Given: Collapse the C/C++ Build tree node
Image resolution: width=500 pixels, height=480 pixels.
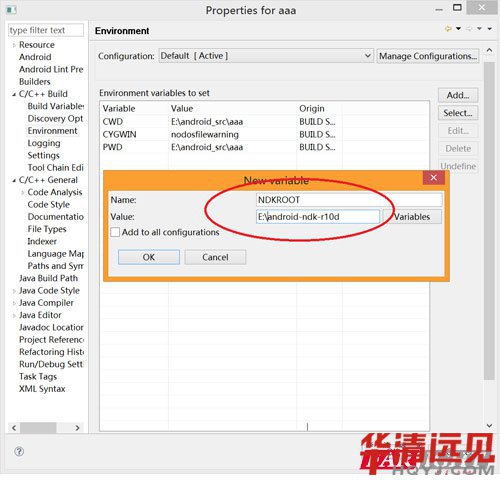Looking at the screenshot, I should (14, 95).
